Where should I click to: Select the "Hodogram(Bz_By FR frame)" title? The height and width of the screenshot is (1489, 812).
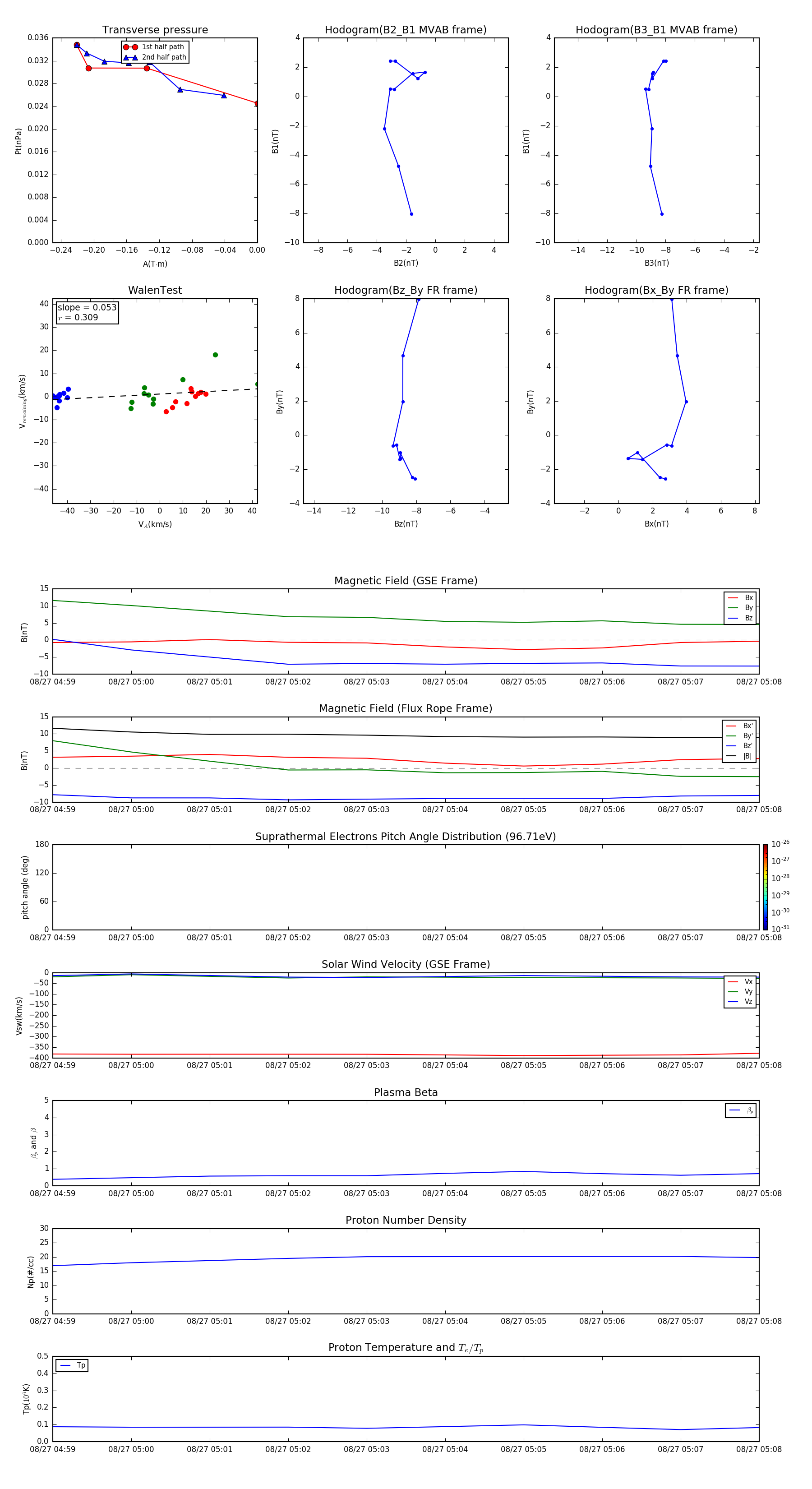click(x=406, y=290)
